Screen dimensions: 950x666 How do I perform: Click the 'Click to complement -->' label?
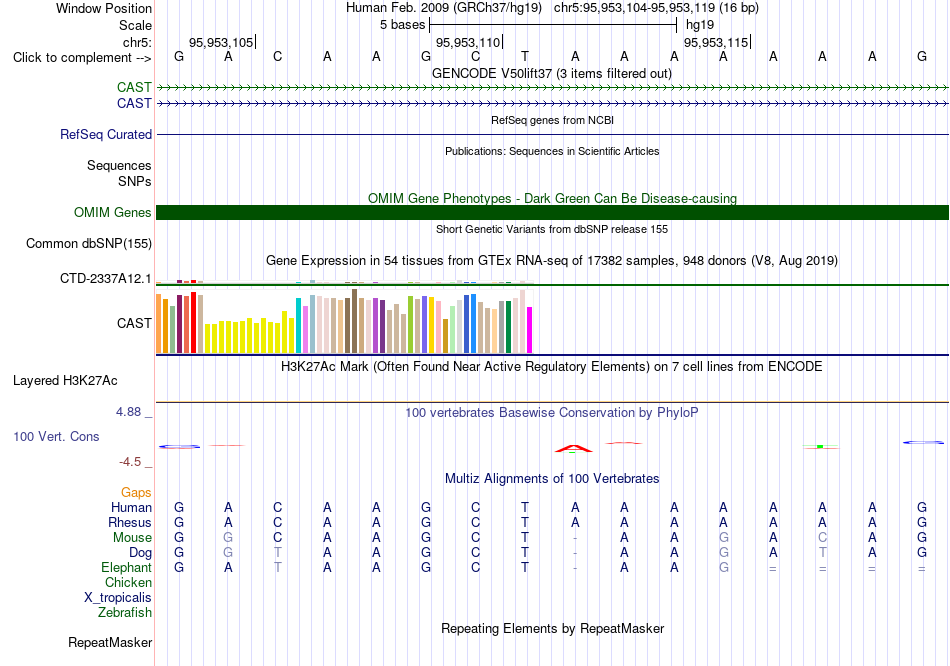(82, 58)
